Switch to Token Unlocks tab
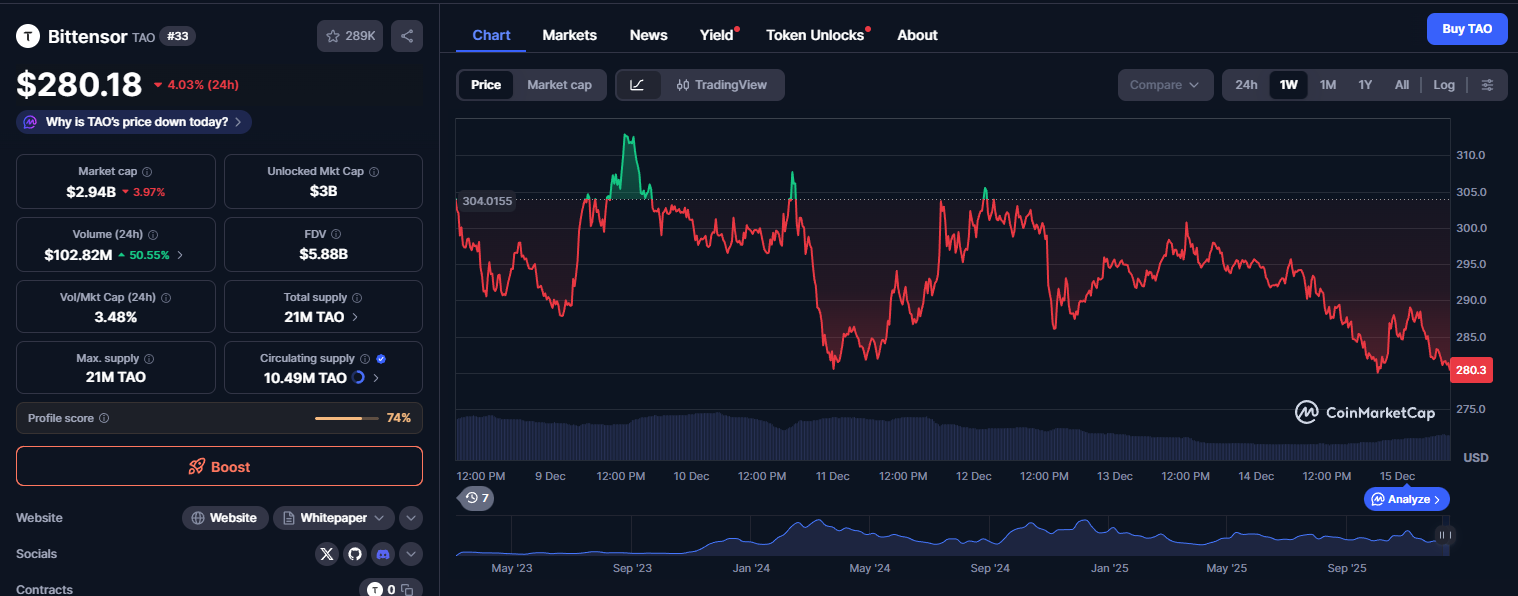1518x596 pixels. 815,35
